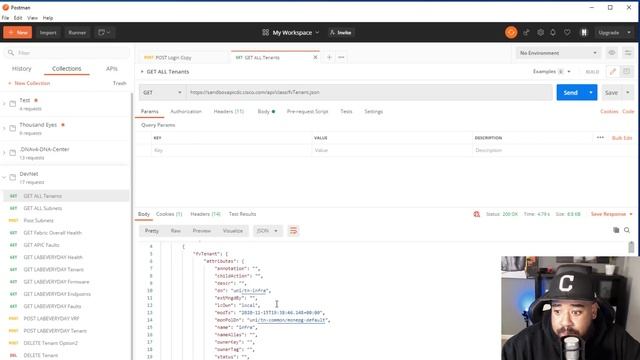Click the heart icon in header
Viewport: 640px width, 360px height.
[x=567, y=32]
